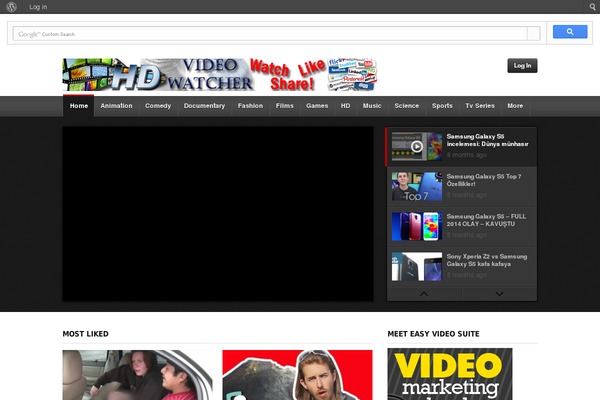Click Log in link in top admin bar
The height and width of the screenshot is (400, 600).
pos(38,7)
